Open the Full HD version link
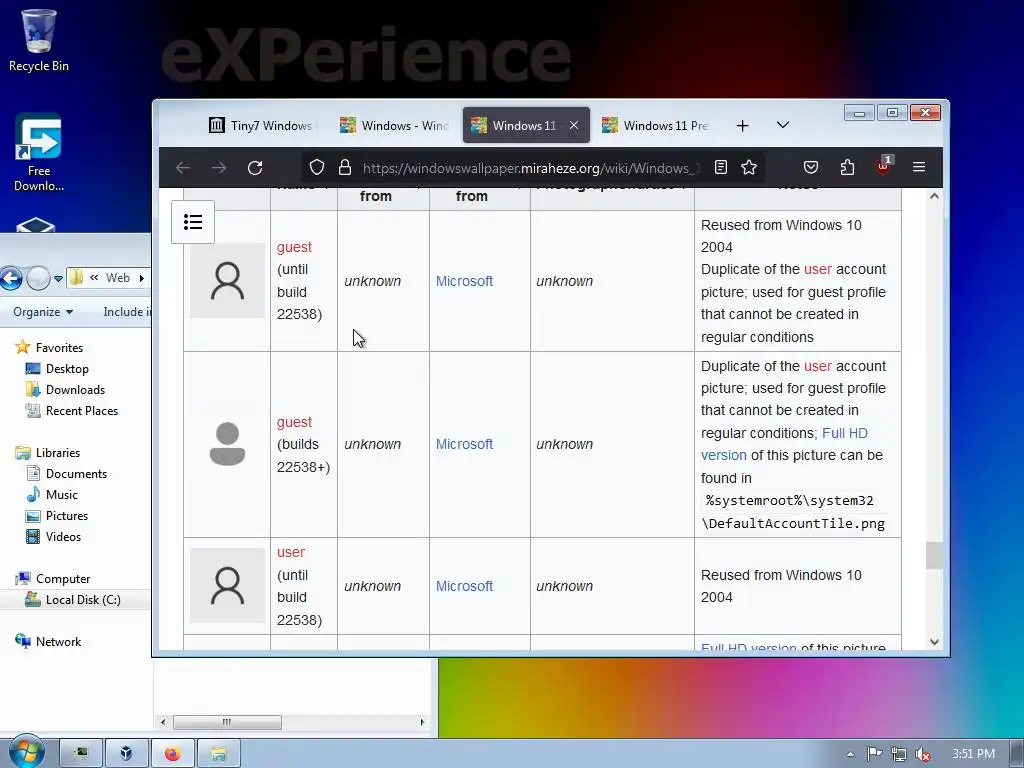Image resolution: width=1024 pixels, height=768 pixels. pos(784,444)
